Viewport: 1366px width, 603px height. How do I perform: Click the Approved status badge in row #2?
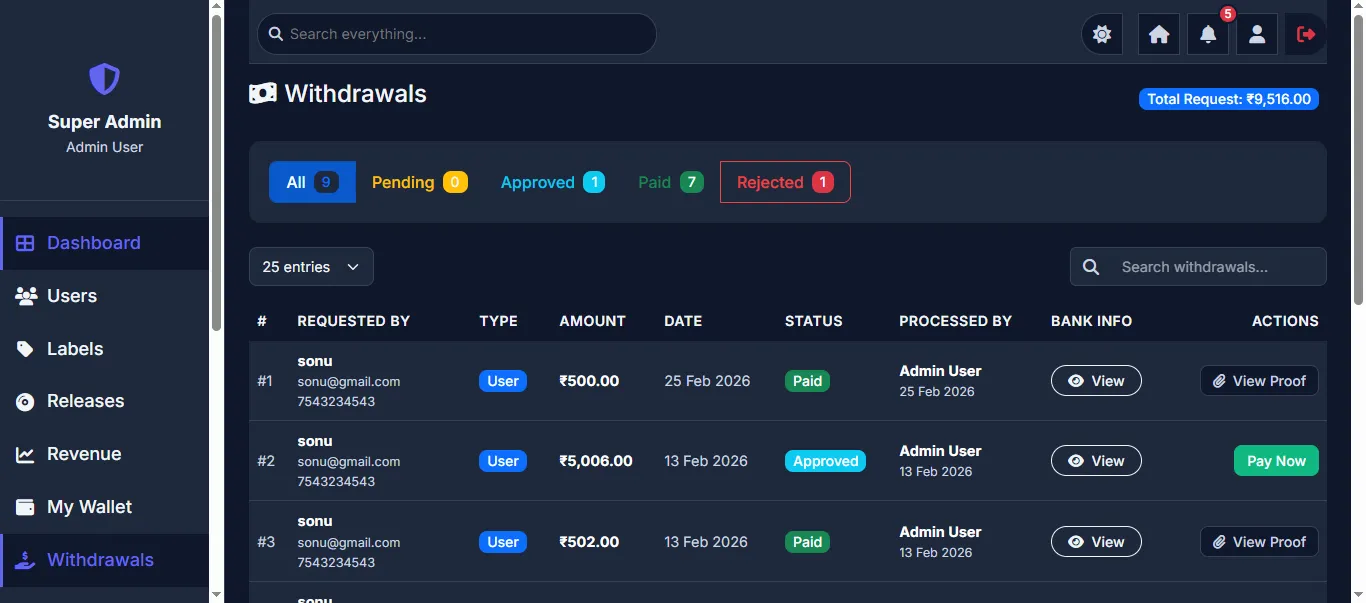pos(826,461)
